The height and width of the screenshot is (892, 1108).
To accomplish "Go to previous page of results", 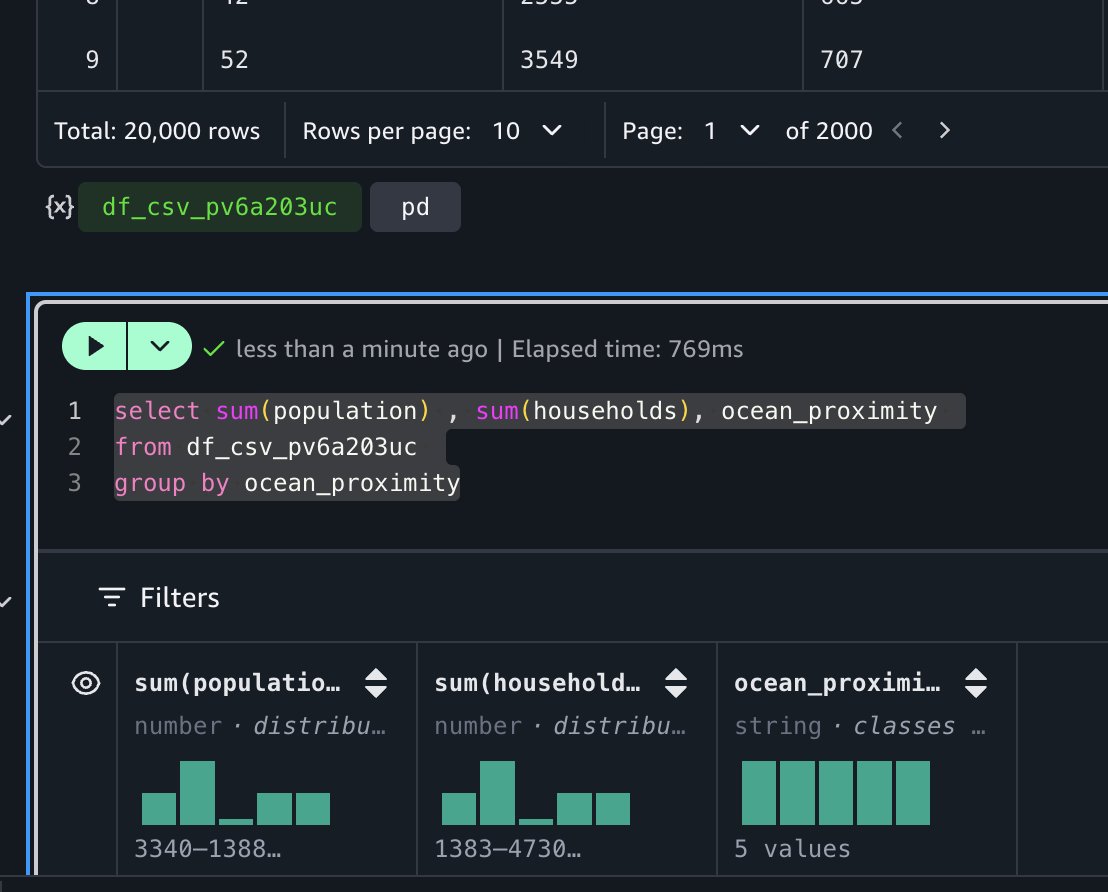I will pos(897,131).
